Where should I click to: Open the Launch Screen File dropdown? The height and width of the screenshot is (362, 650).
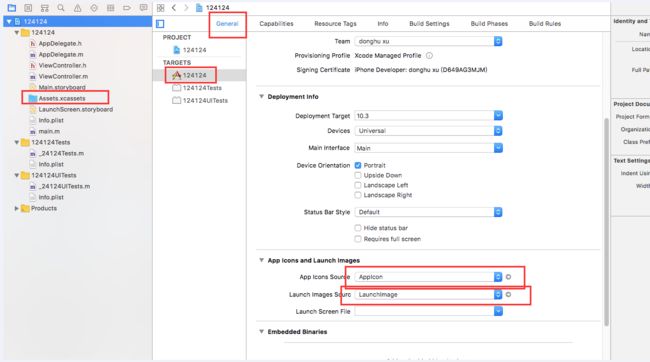[429, 311]
